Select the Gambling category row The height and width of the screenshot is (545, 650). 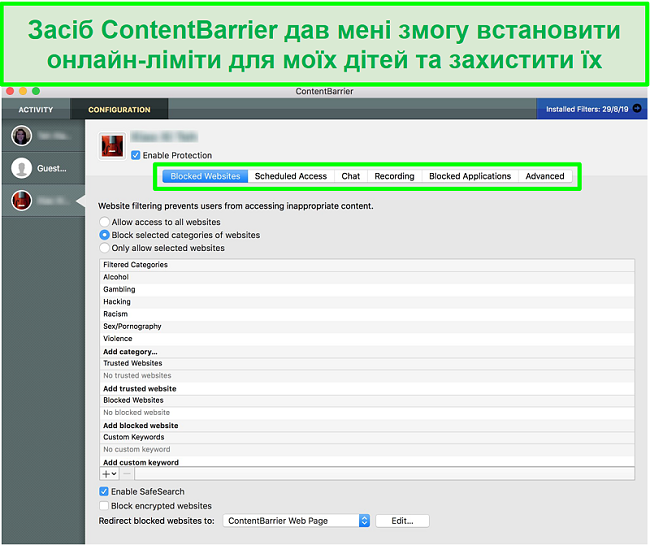pyautogui.click(x=367, y=289)
